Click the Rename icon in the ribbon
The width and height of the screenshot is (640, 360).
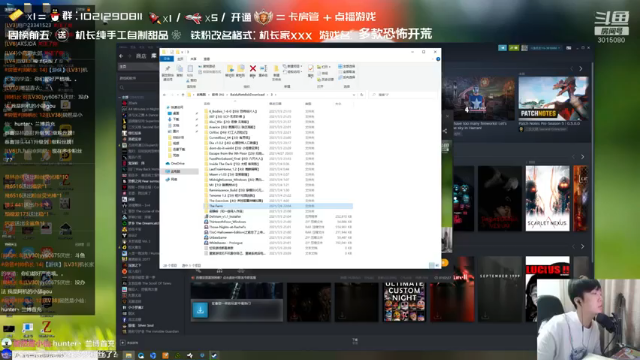click(x=263, y=69)
